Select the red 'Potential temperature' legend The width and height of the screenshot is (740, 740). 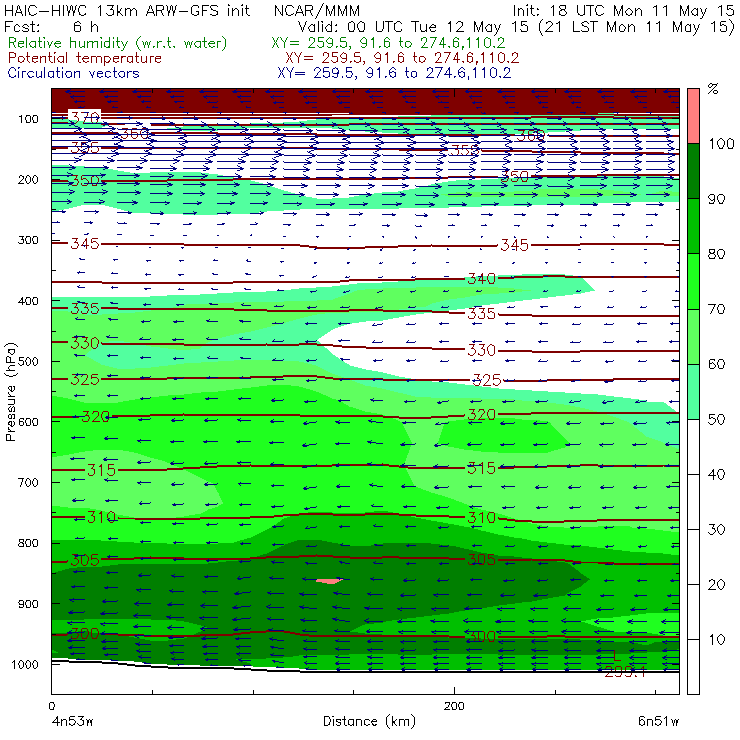click(84, 58)
